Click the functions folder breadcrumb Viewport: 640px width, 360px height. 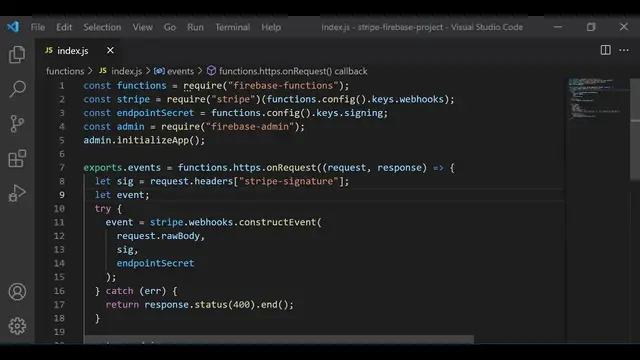(65, 71)
